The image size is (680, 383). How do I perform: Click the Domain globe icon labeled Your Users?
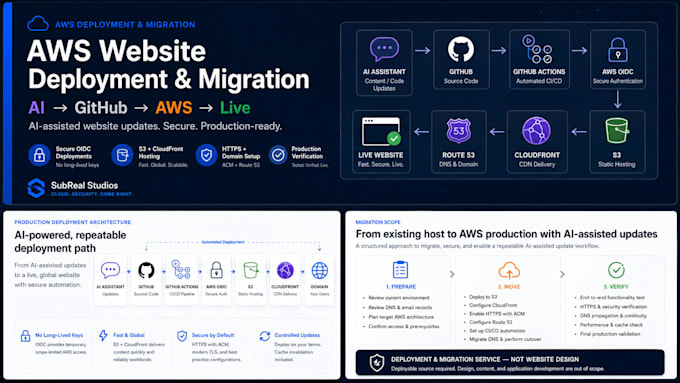tap(320, 270)
